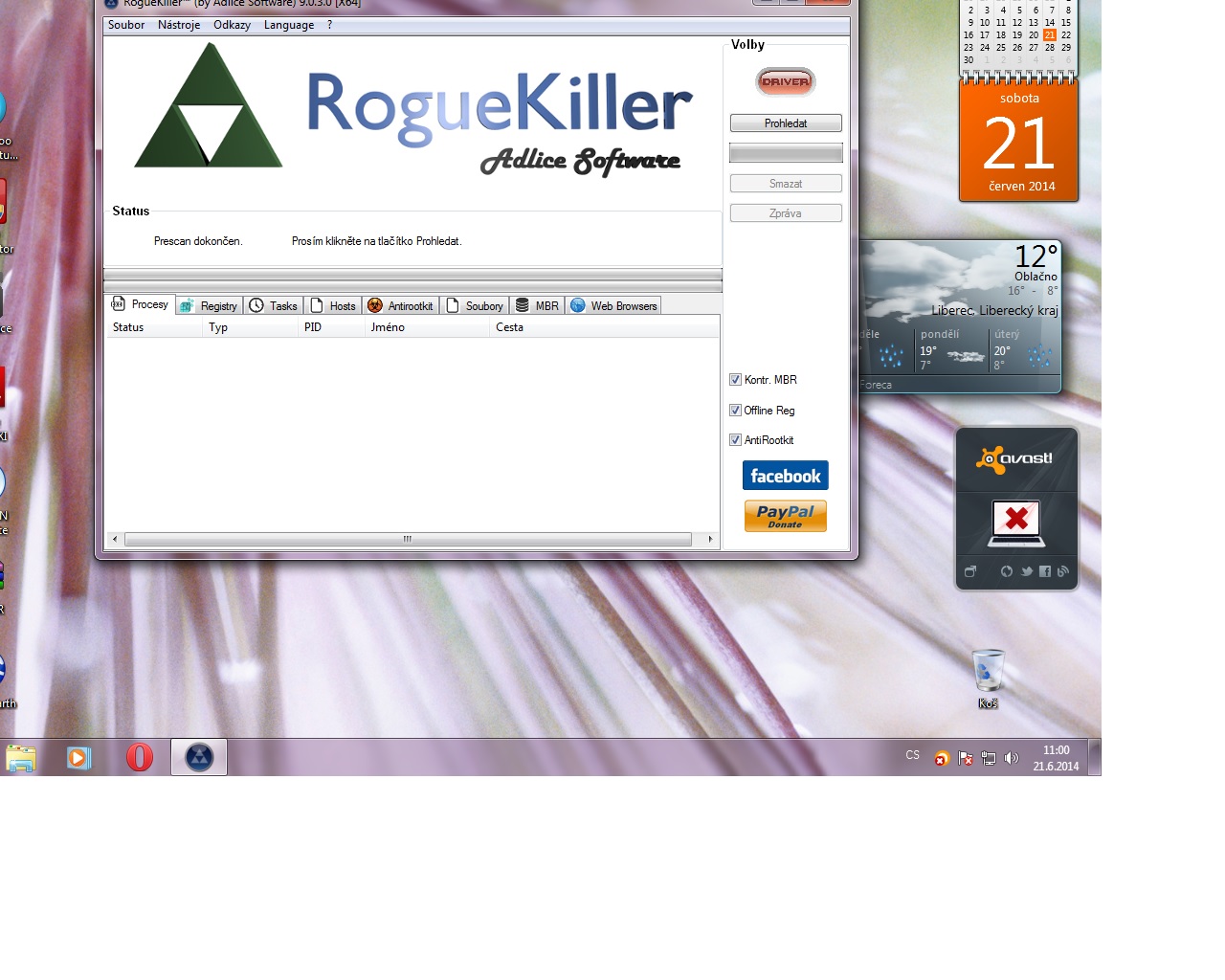The image size is (1225, 980).
Task: Click the PayPal Donate badge
Action: pos(786,516)
